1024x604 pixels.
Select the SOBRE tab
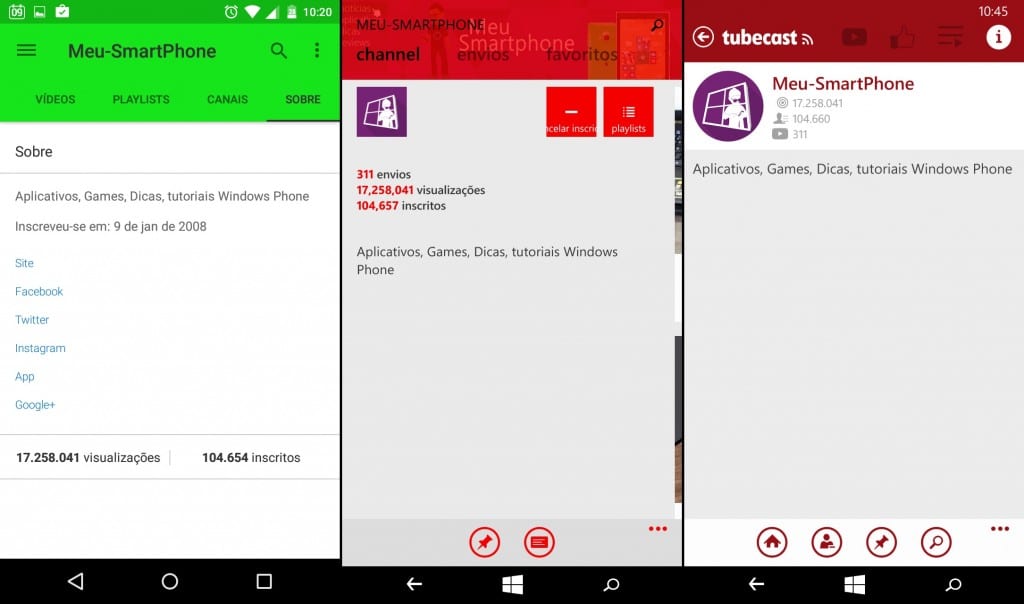click(302, 99)
